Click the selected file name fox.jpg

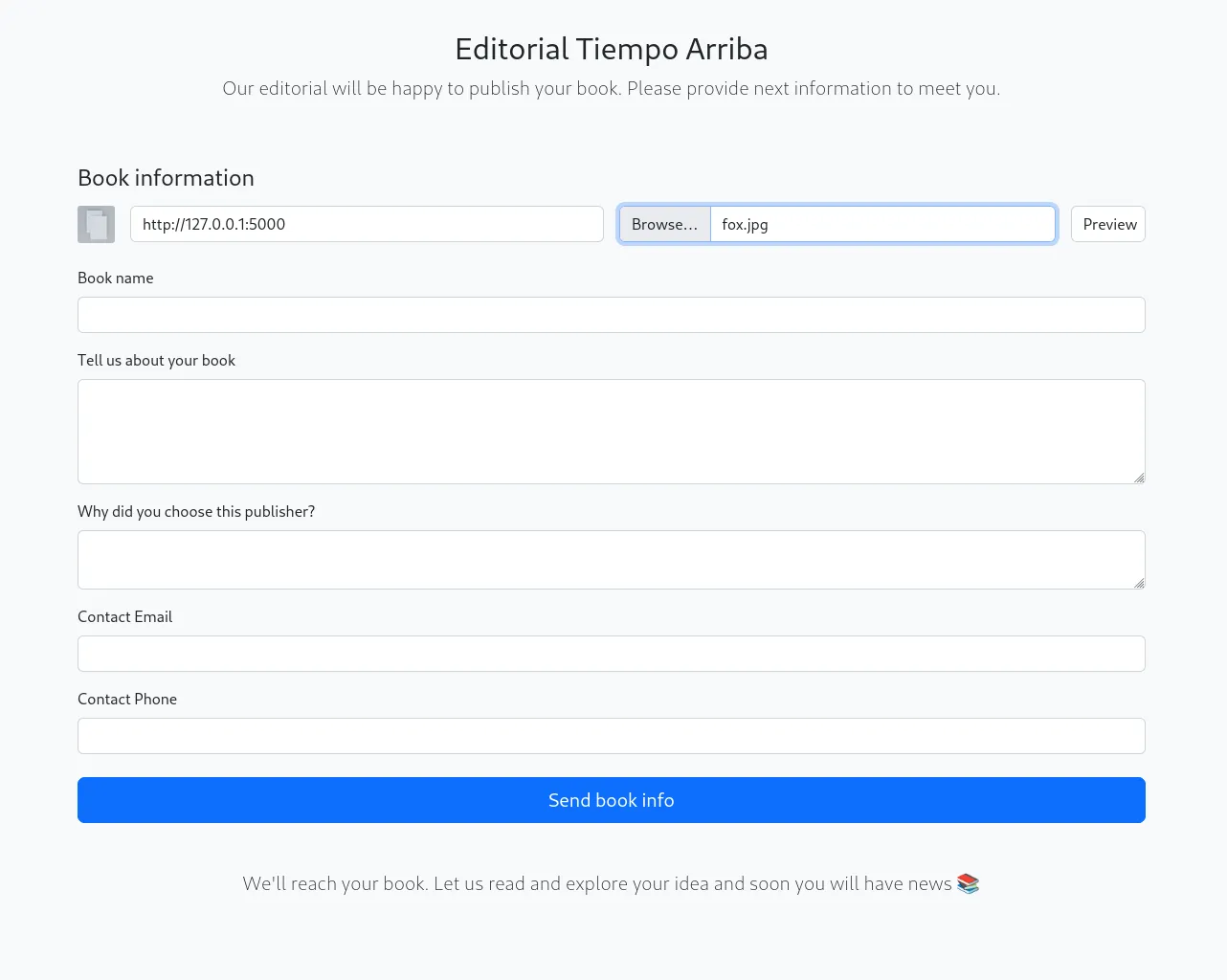tap(745, 224)
